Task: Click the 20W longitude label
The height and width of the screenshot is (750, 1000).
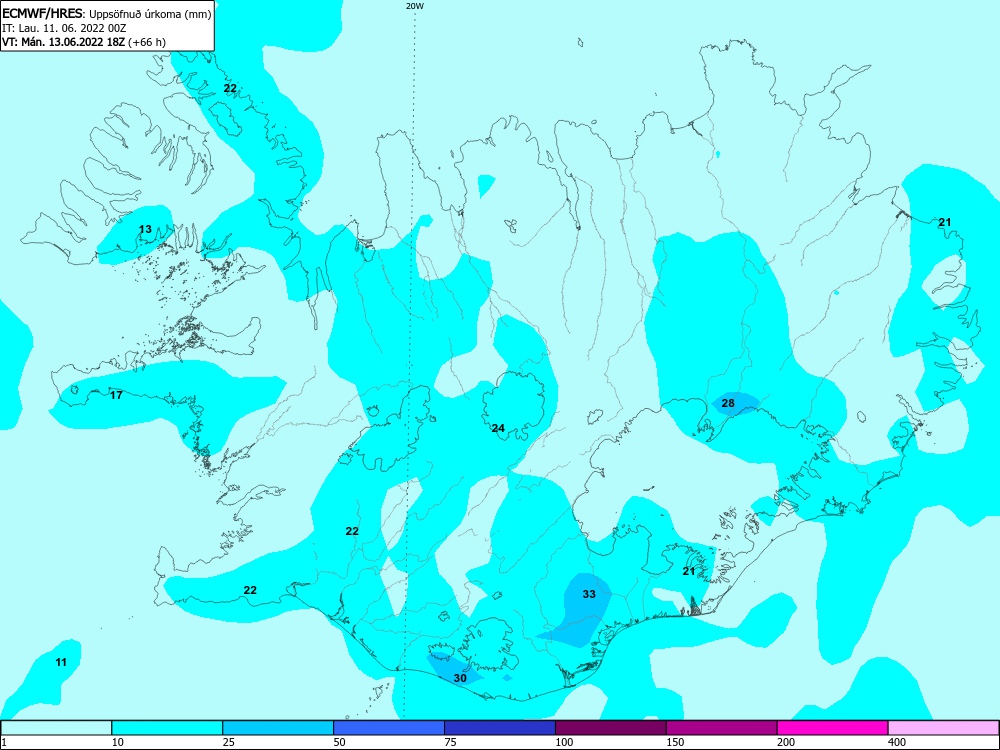Action: coord(415,6)
